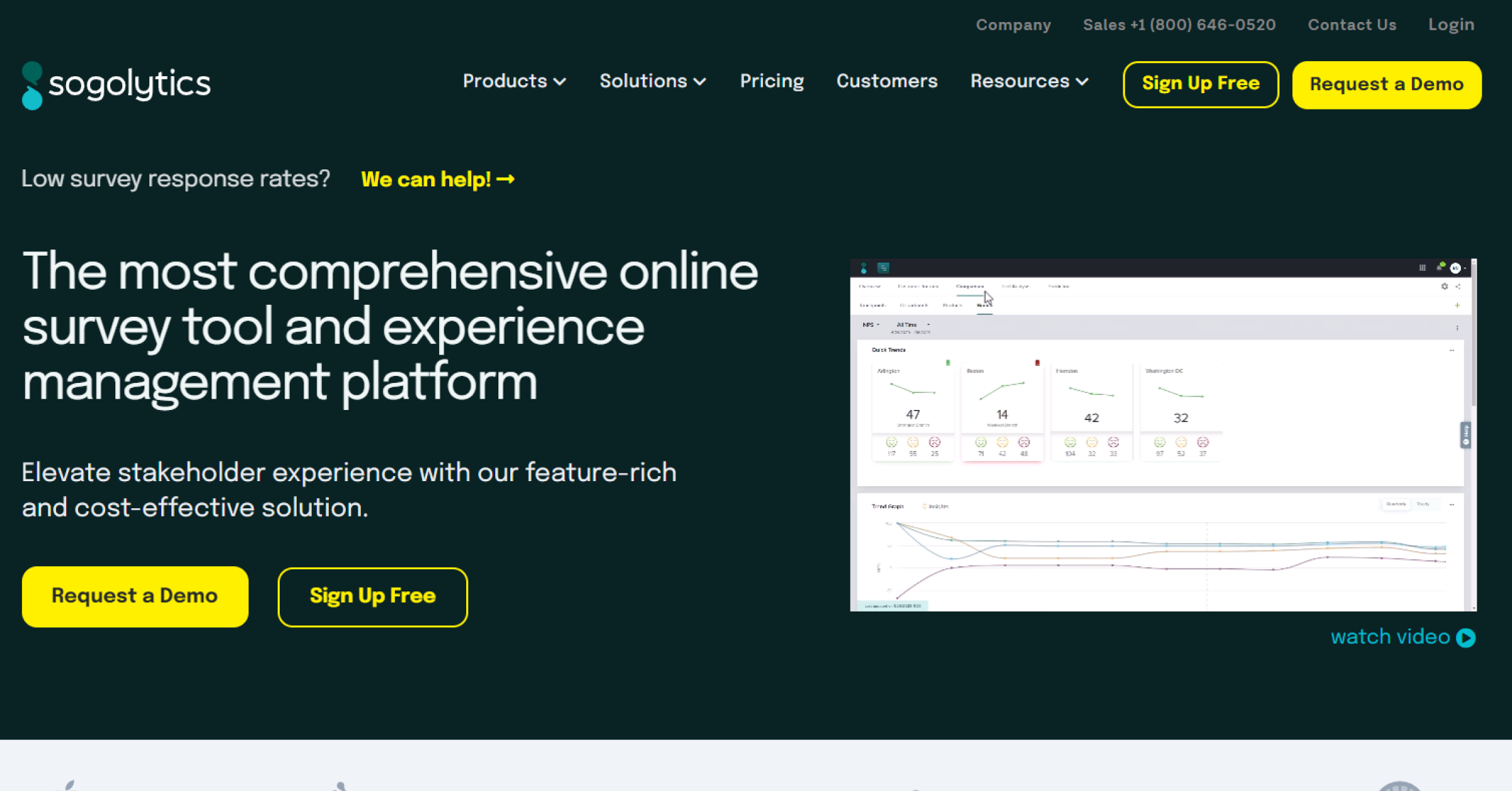Click the Request a Demo button
The width and height of the screenshot is (1512, 791).
pos(1387,84)
